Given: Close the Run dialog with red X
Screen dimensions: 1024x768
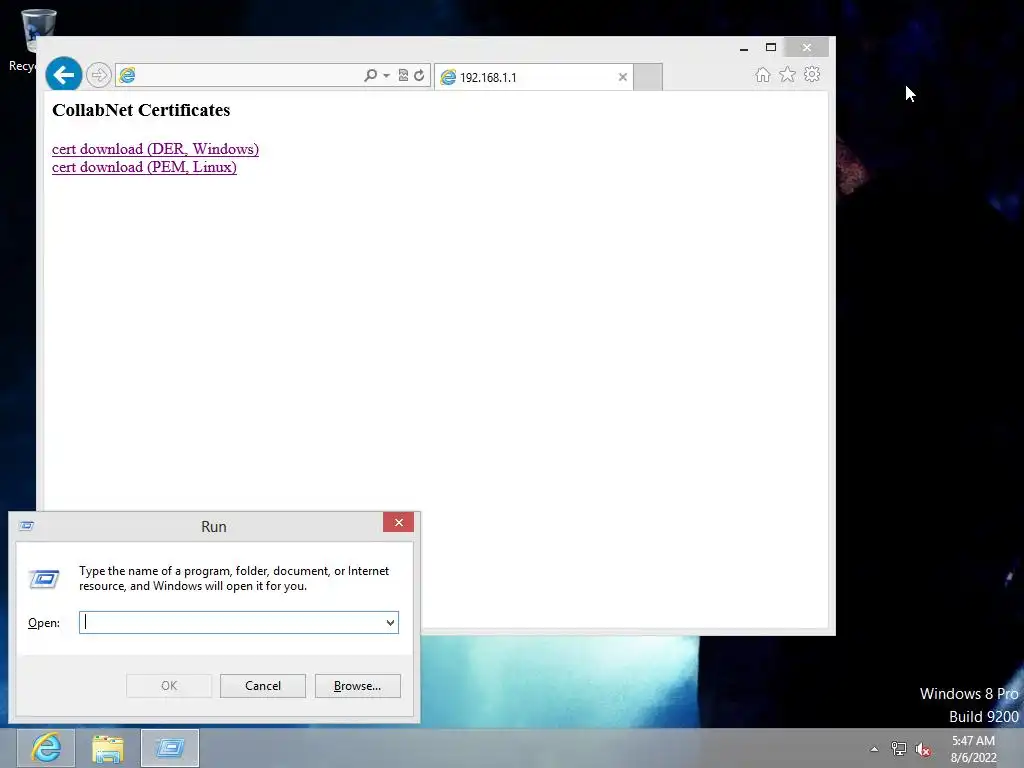Looking at the screenshot, I should [398, 522].
